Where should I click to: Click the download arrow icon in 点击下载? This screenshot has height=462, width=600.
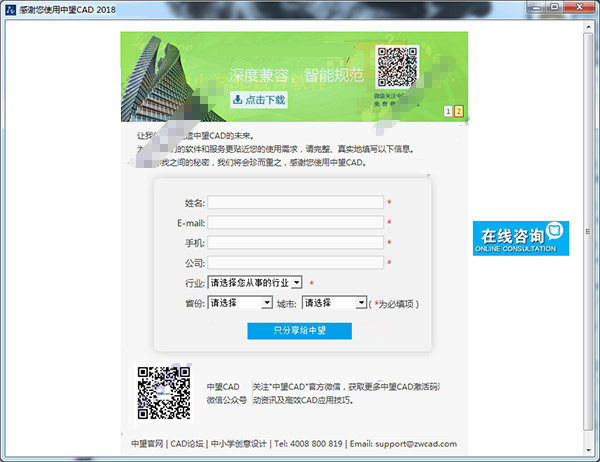pyautogui.click(x=238, y=100)
